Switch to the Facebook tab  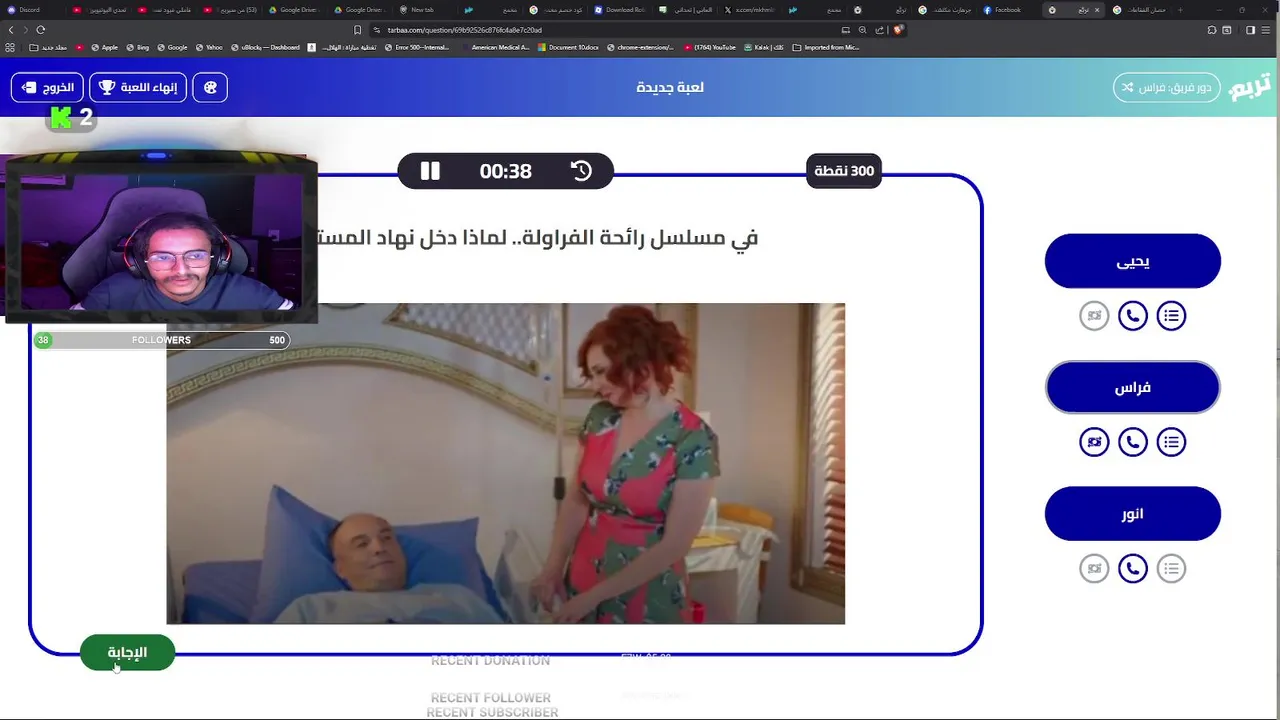pos(1008,10)
